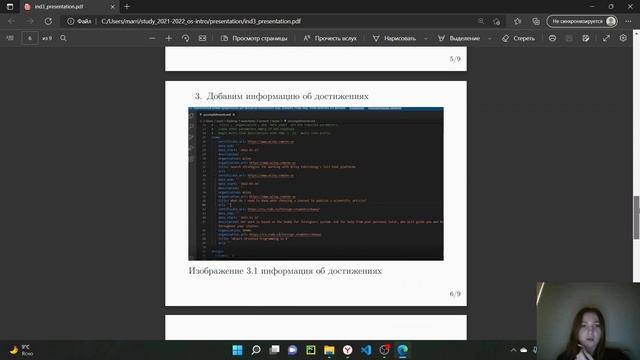Screen dimensions: 640x360
Task: Open the weather widget on taskbar
Action: (21, 350)
